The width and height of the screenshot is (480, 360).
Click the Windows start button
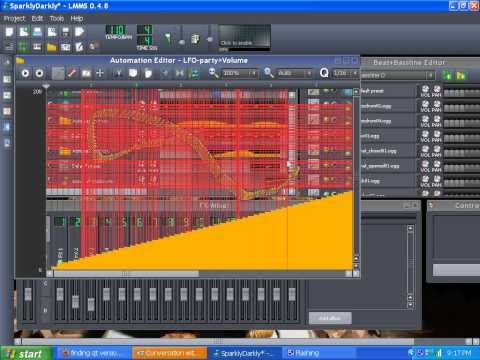(x=26, y=353)
